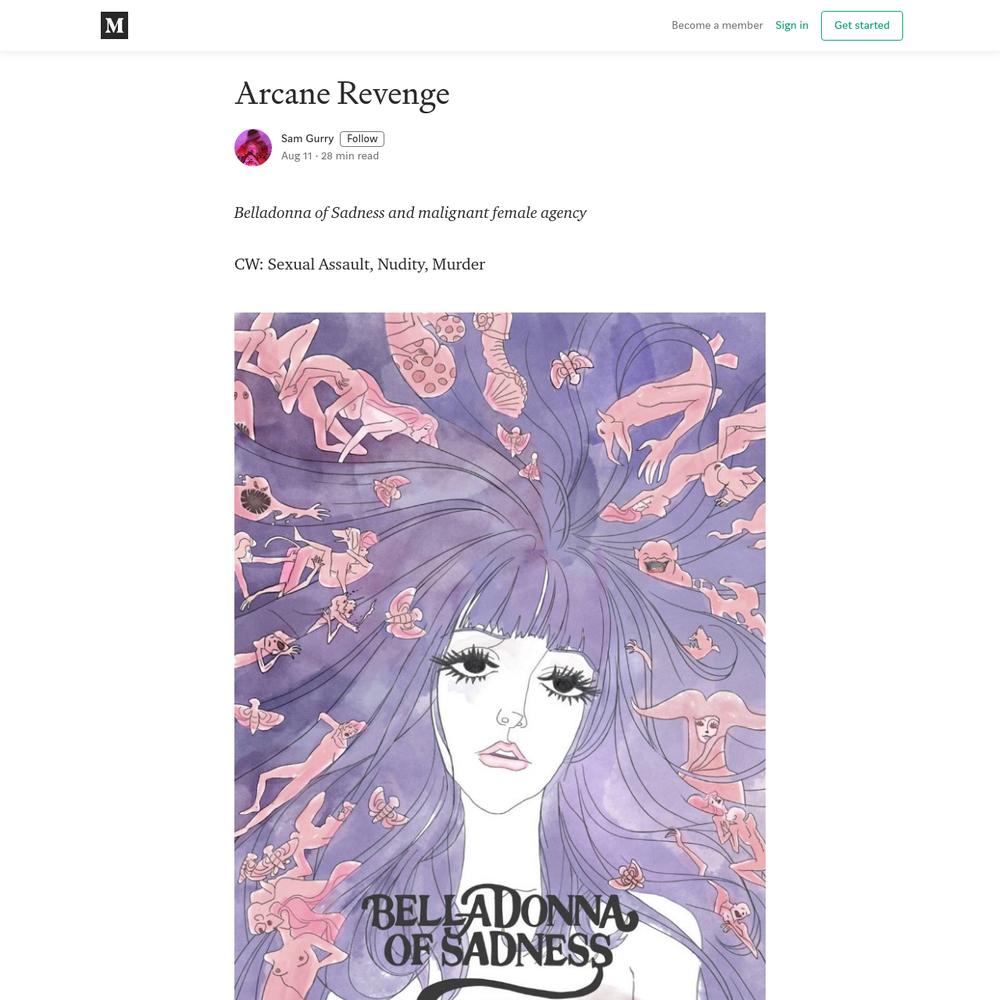1000x1000 pixels.
Task: Follow author Sam Gurry
Action: click(362, 138)
